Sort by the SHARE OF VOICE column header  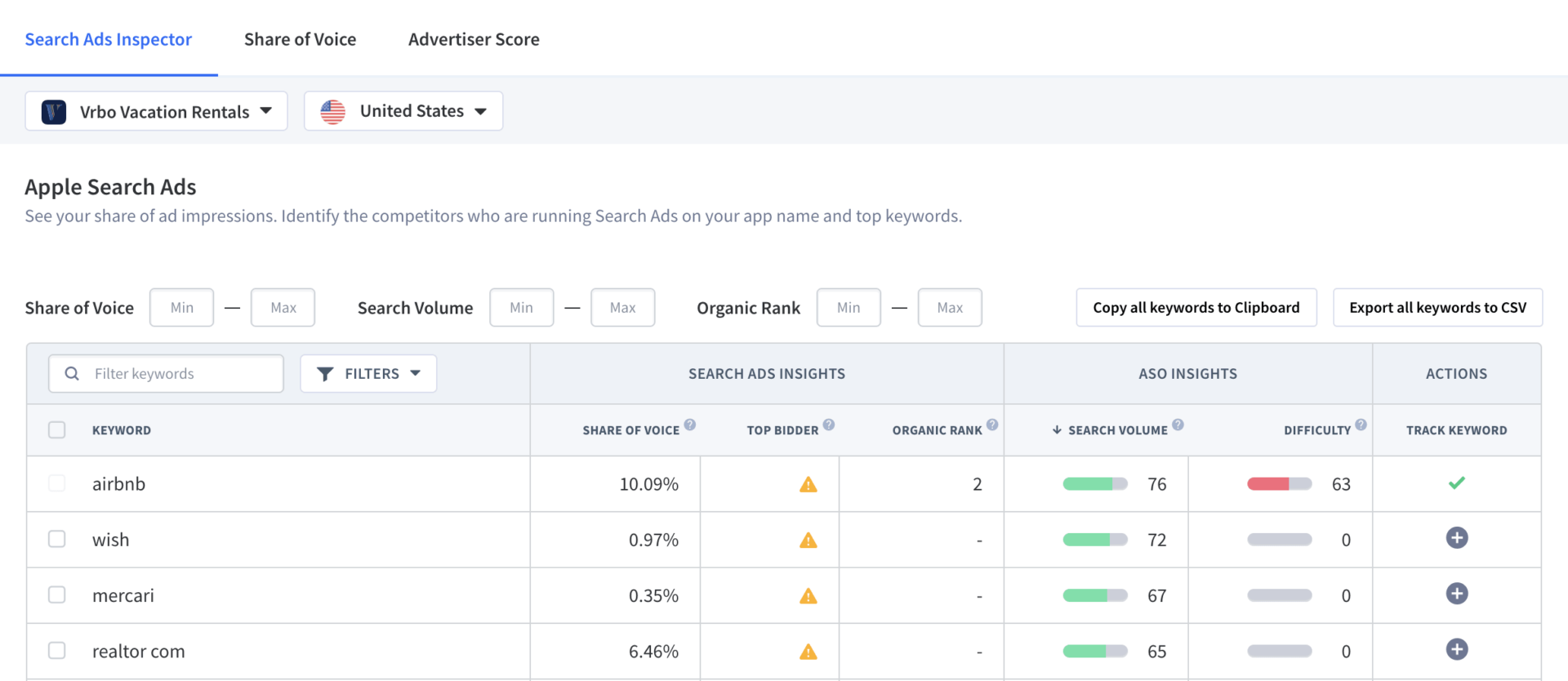(630, 430)
